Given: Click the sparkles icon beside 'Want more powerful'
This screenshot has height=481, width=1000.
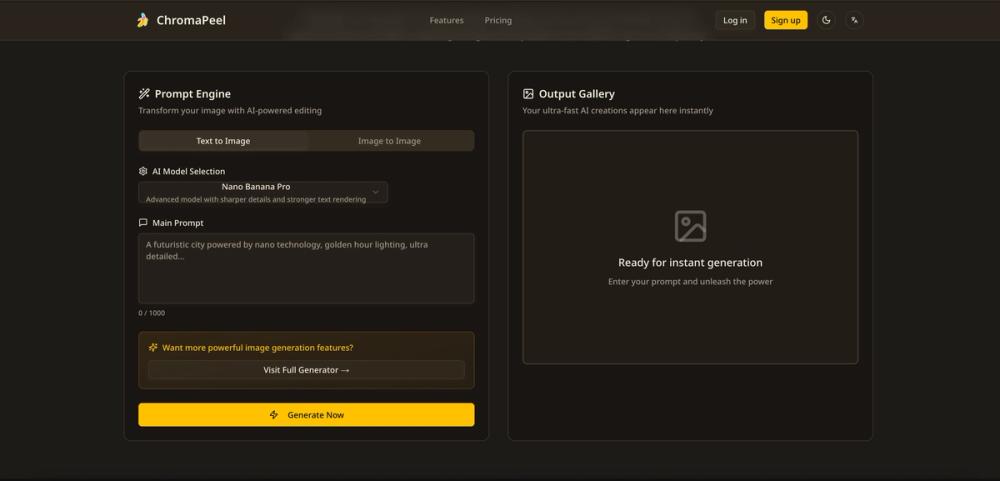Looking at the screenshot, I should point(153,348).
